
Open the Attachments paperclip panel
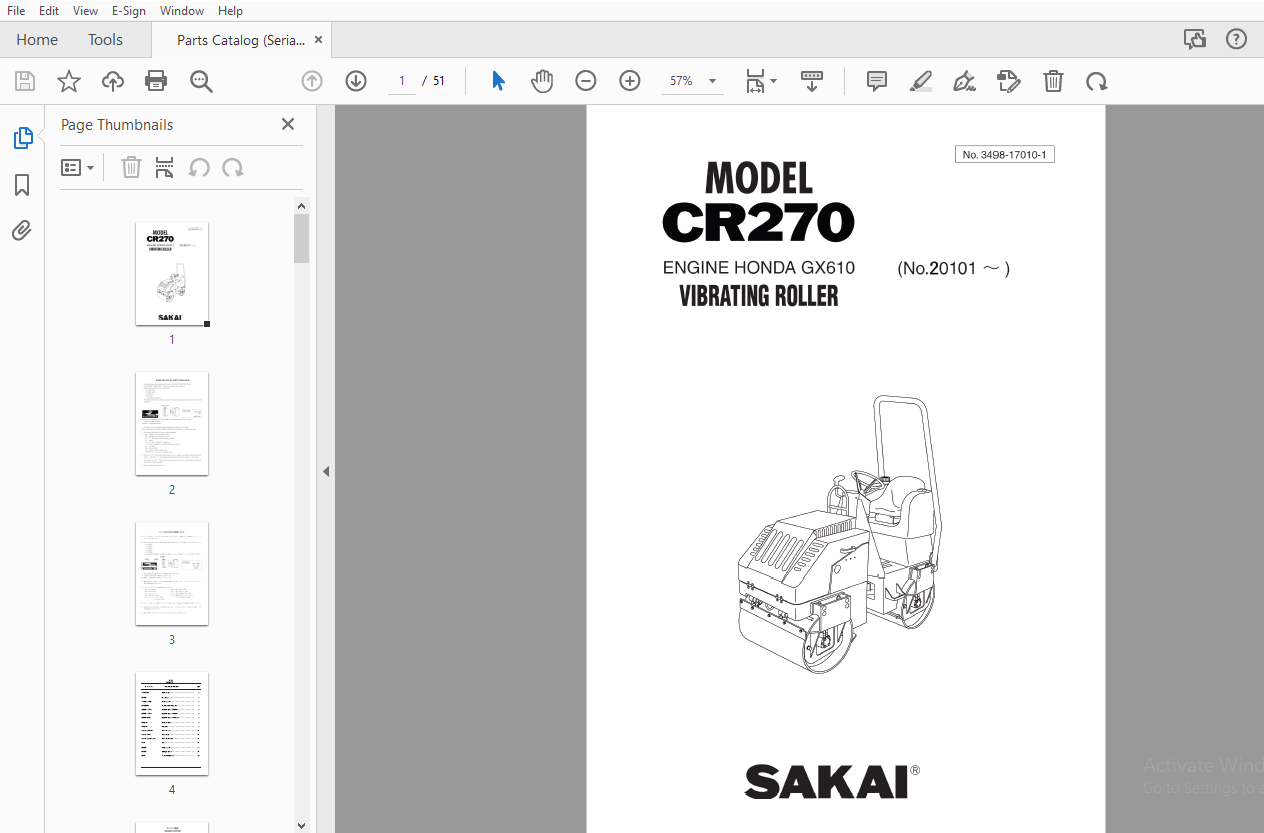point(22,231)
